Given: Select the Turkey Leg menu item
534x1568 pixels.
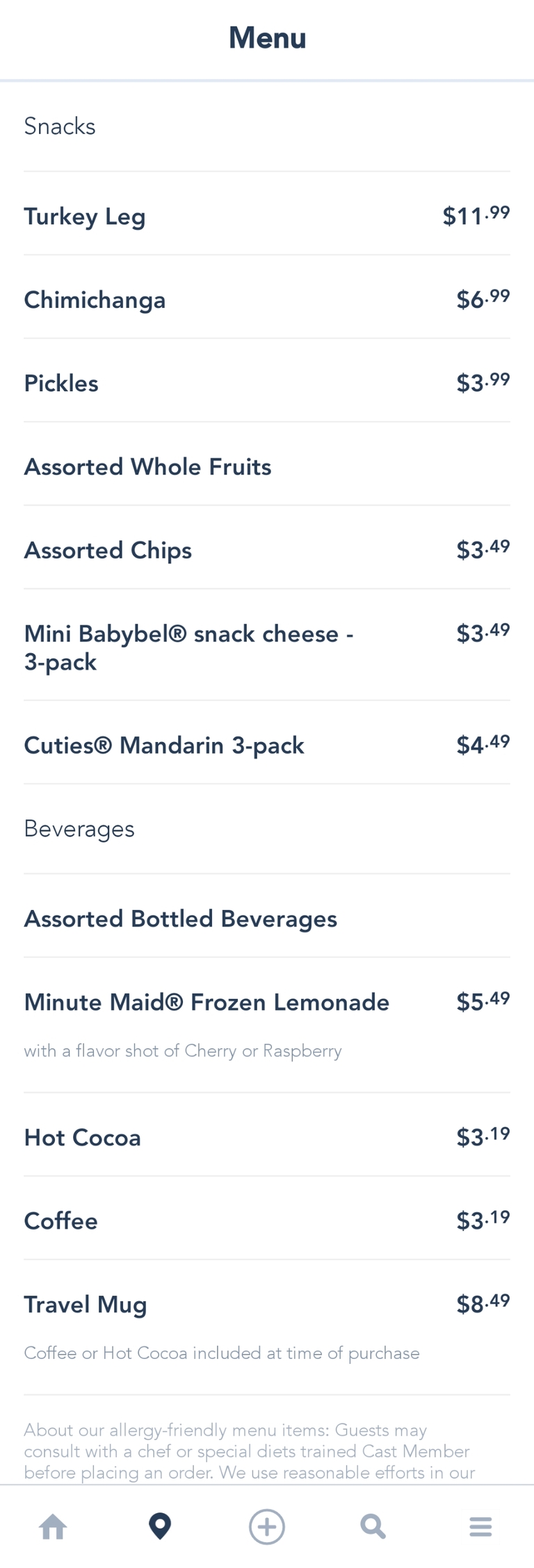Looking at the screenshot, I should 85,217.
